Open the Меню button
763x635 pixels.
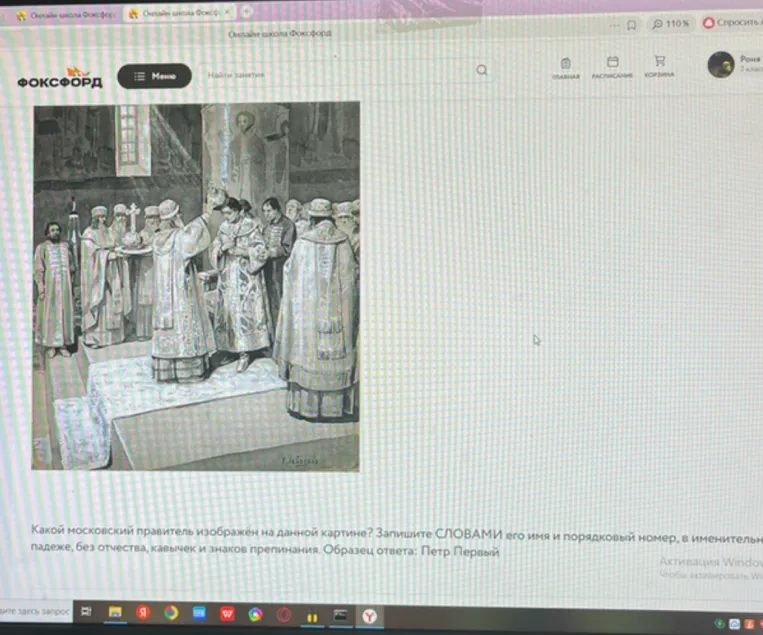tap(154, 76)
